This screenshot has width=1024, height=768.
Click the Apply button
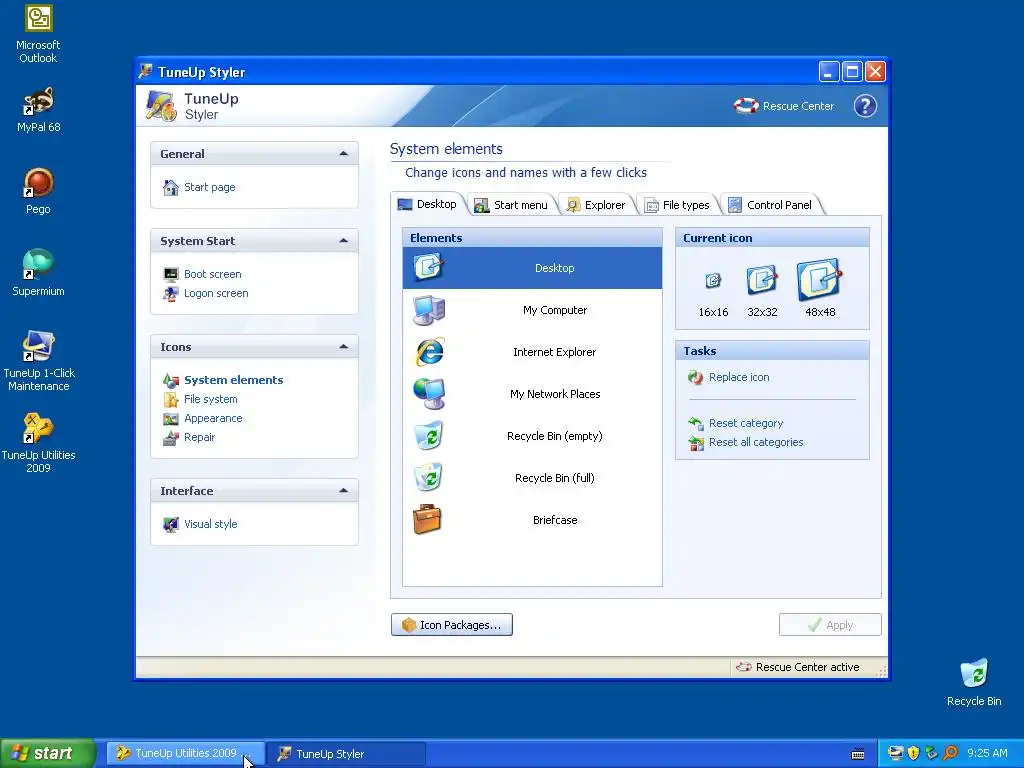tap(830, 625)
